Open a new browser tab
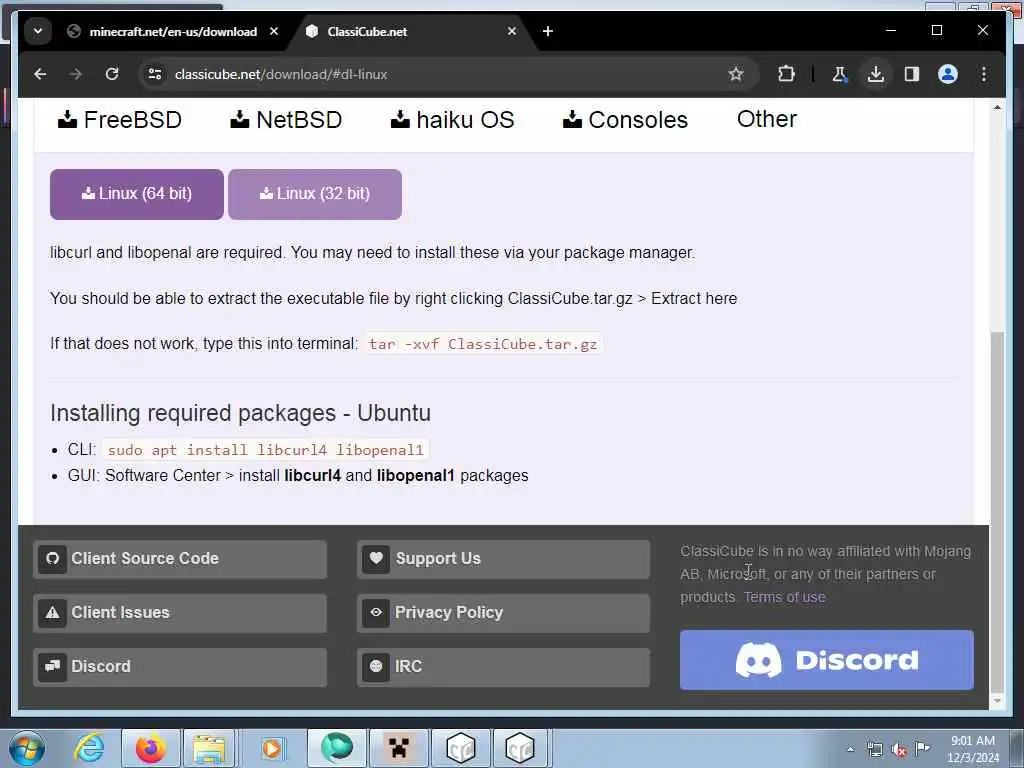1024x768 pixels. click(x=548, y=31)
